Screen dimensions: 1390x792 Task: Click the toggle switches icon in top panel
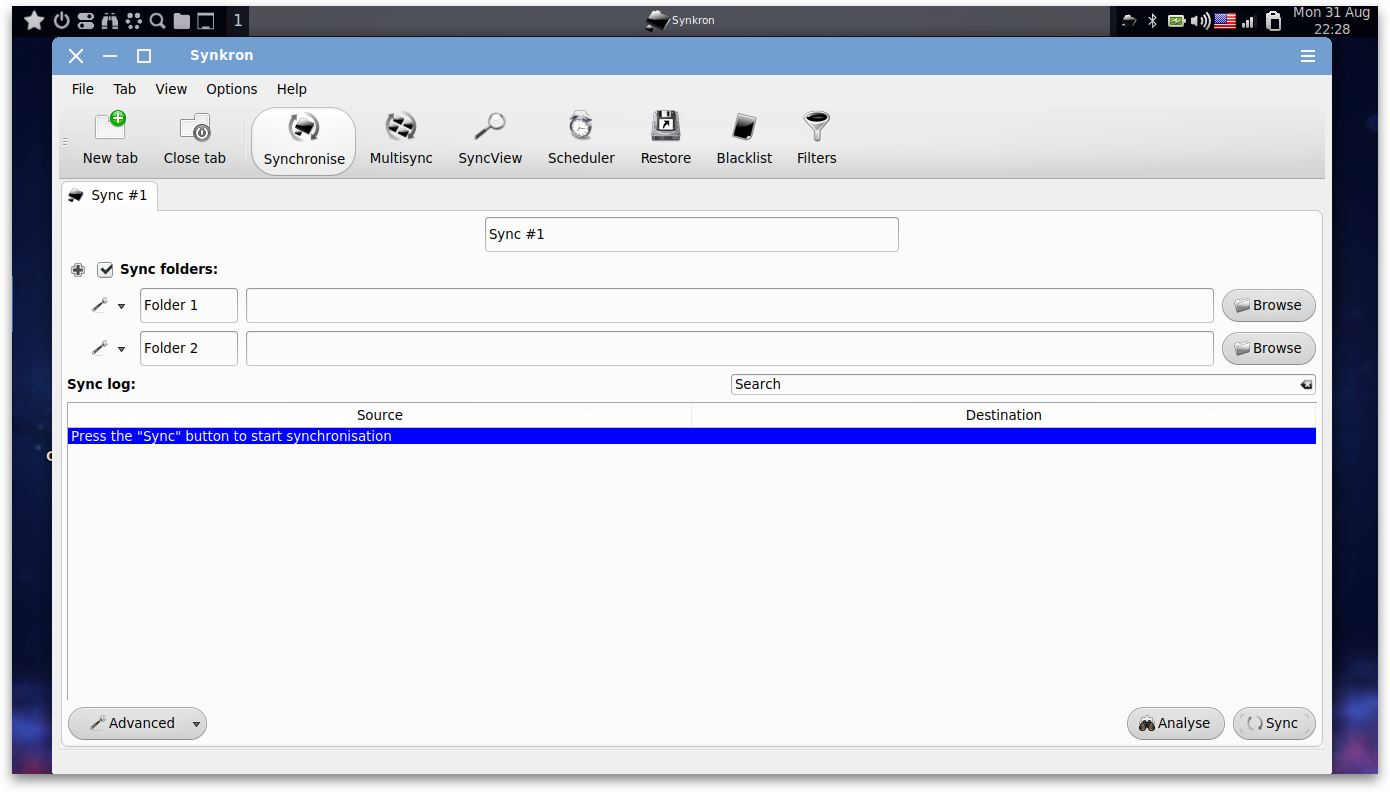tap(86, 20)
